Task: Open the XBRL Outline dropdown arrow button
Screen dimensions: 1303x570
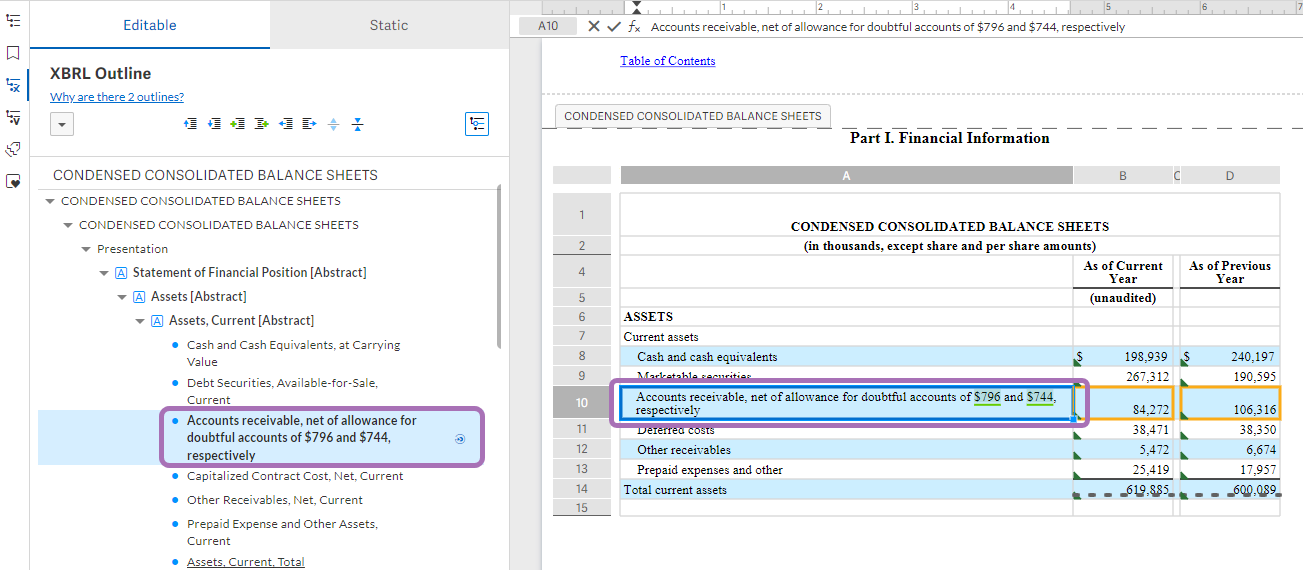Action: (62, 124)
